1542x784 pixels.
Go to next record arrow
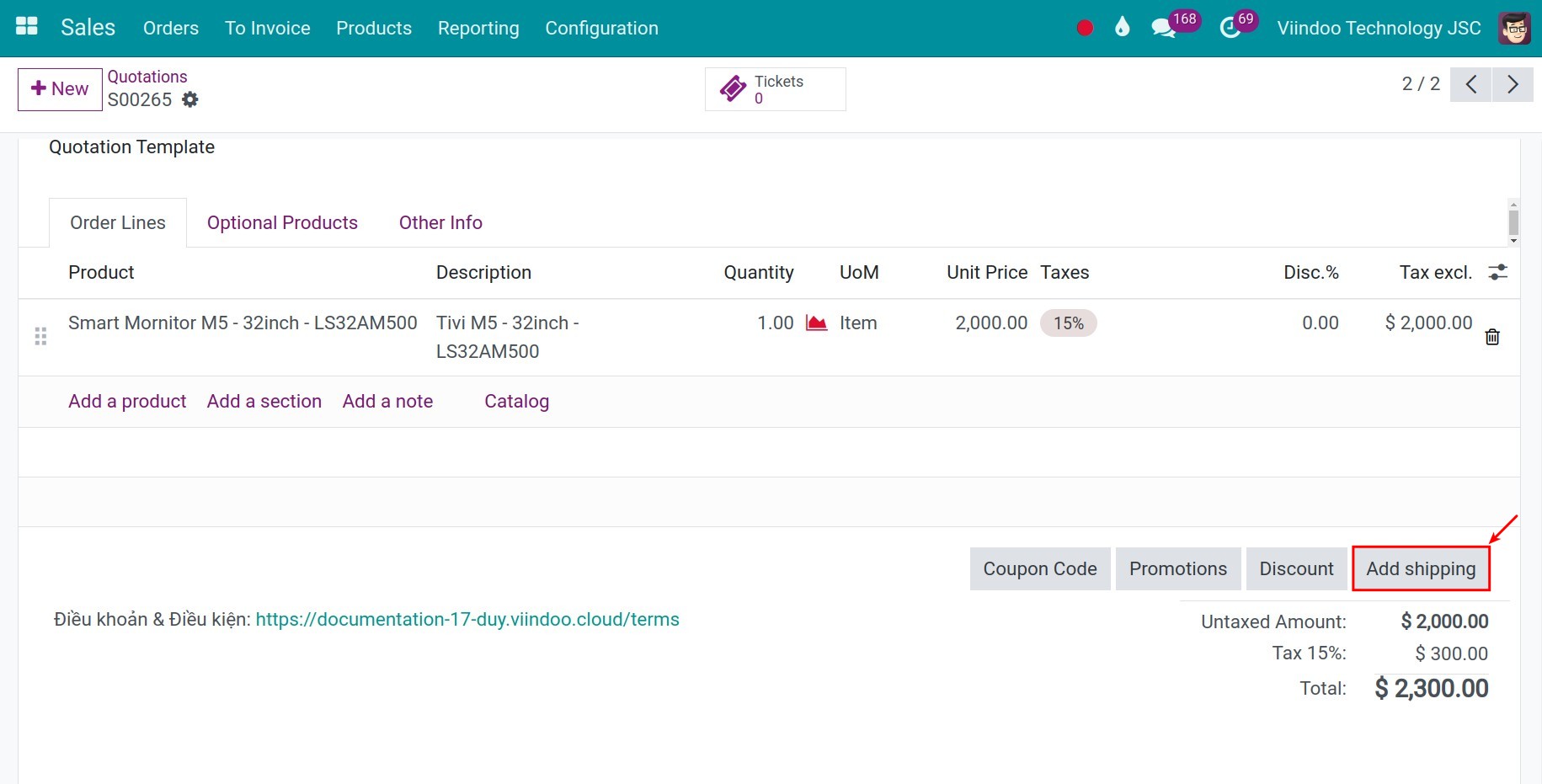point(1513,84)
